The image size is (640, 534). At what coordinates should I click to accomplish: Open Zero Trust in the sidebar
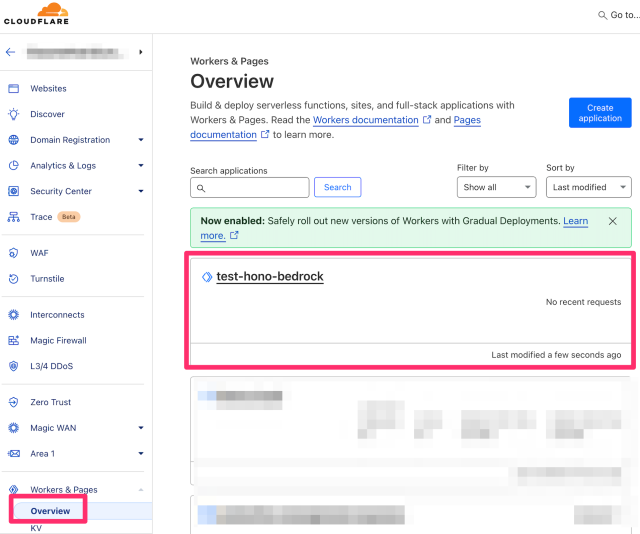coord(51,402)
